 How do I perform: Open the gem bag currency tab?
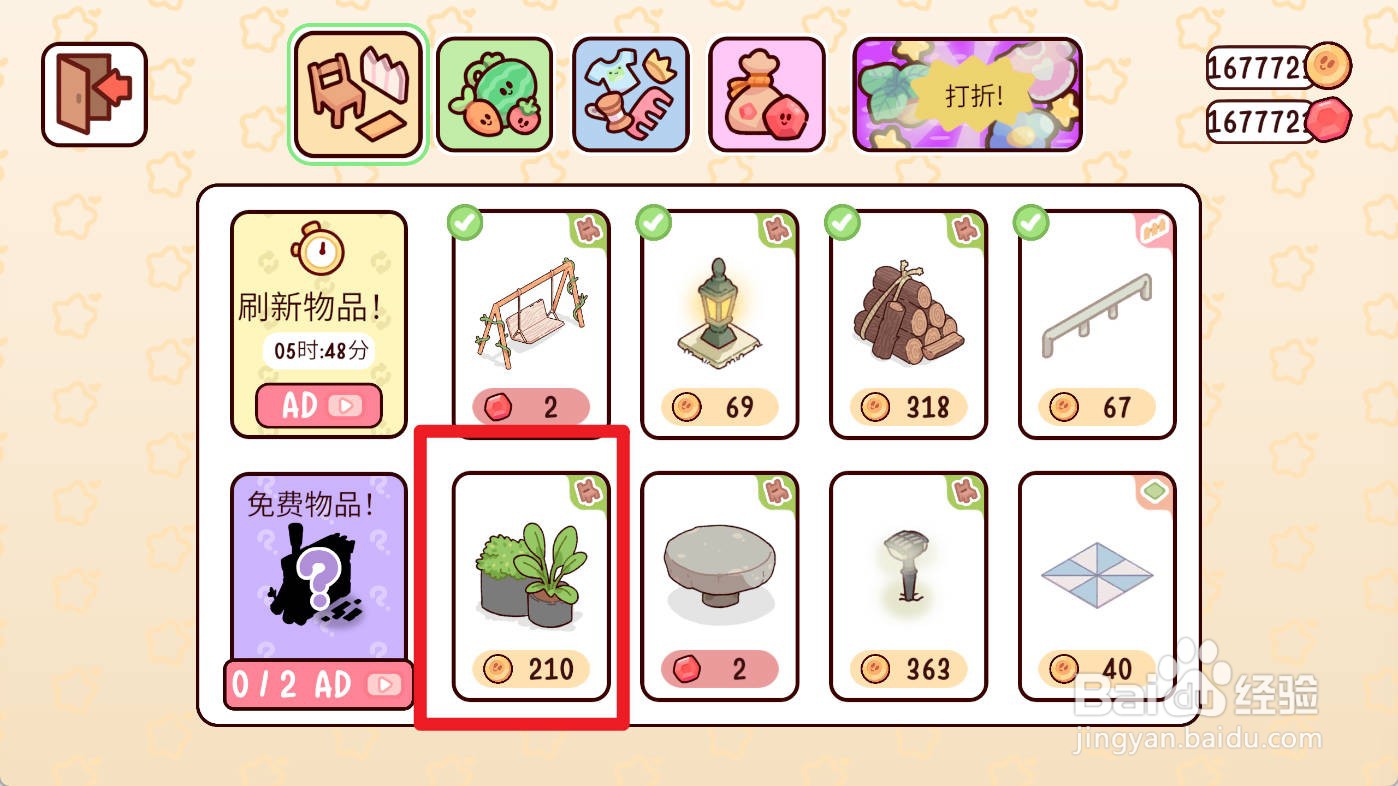[x=767, y=95]
